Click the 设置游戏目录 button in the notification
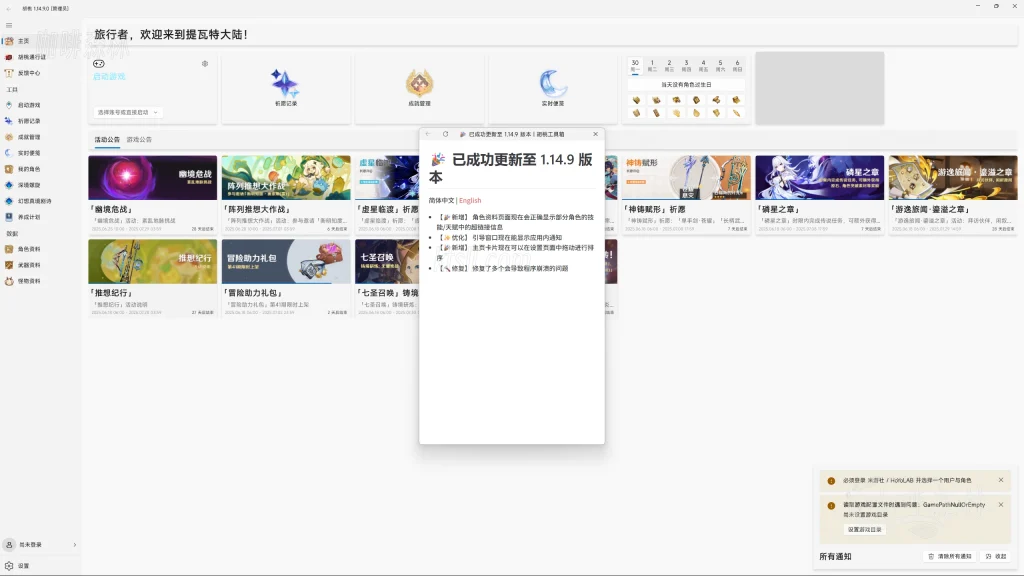 point(865,529)
